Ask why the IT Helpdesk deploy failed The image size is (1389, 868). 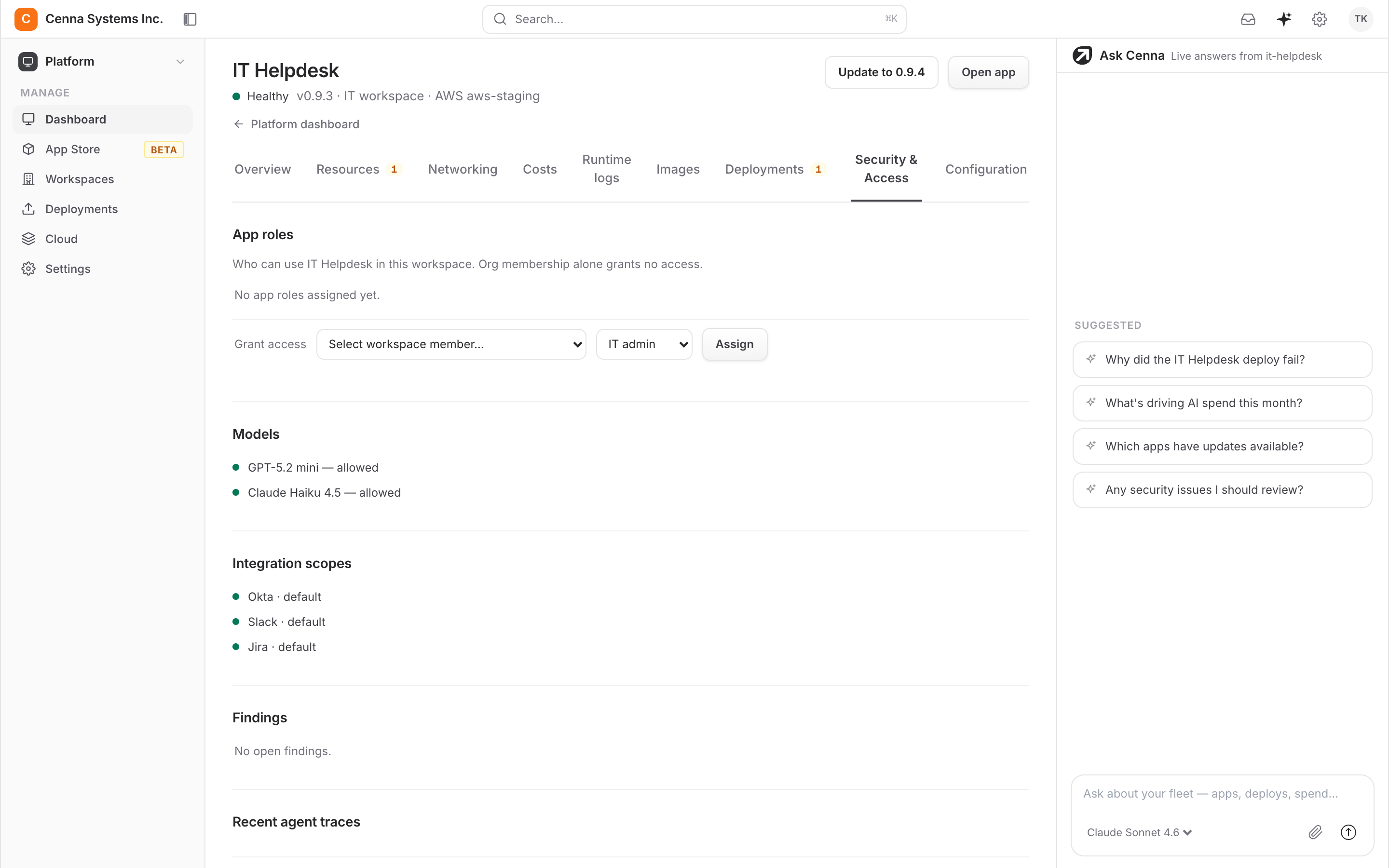coord(1222,359)
